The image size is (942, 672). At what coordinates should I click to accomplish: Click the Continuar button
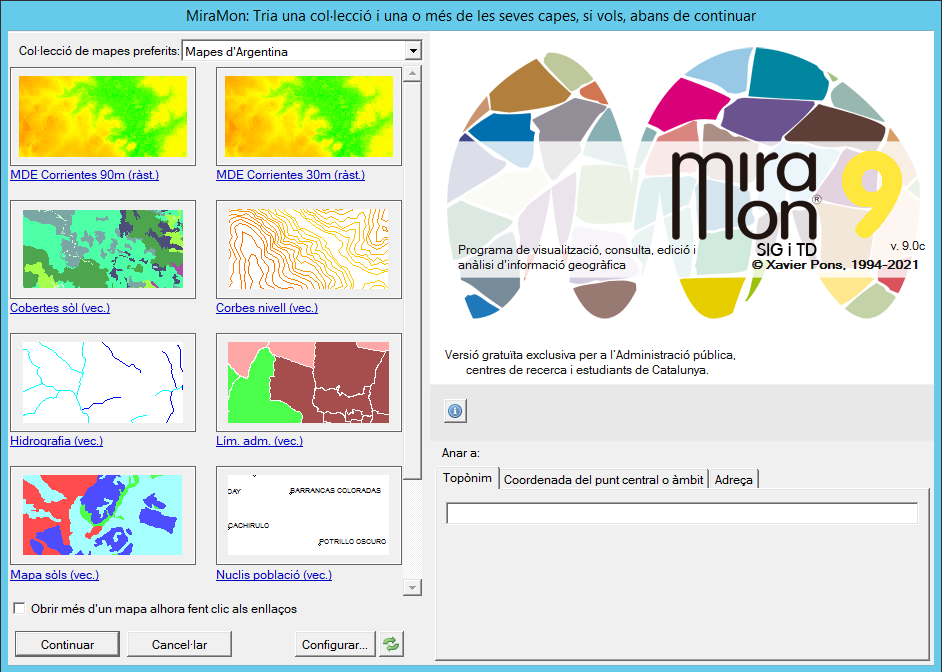[x=67, y=644]
